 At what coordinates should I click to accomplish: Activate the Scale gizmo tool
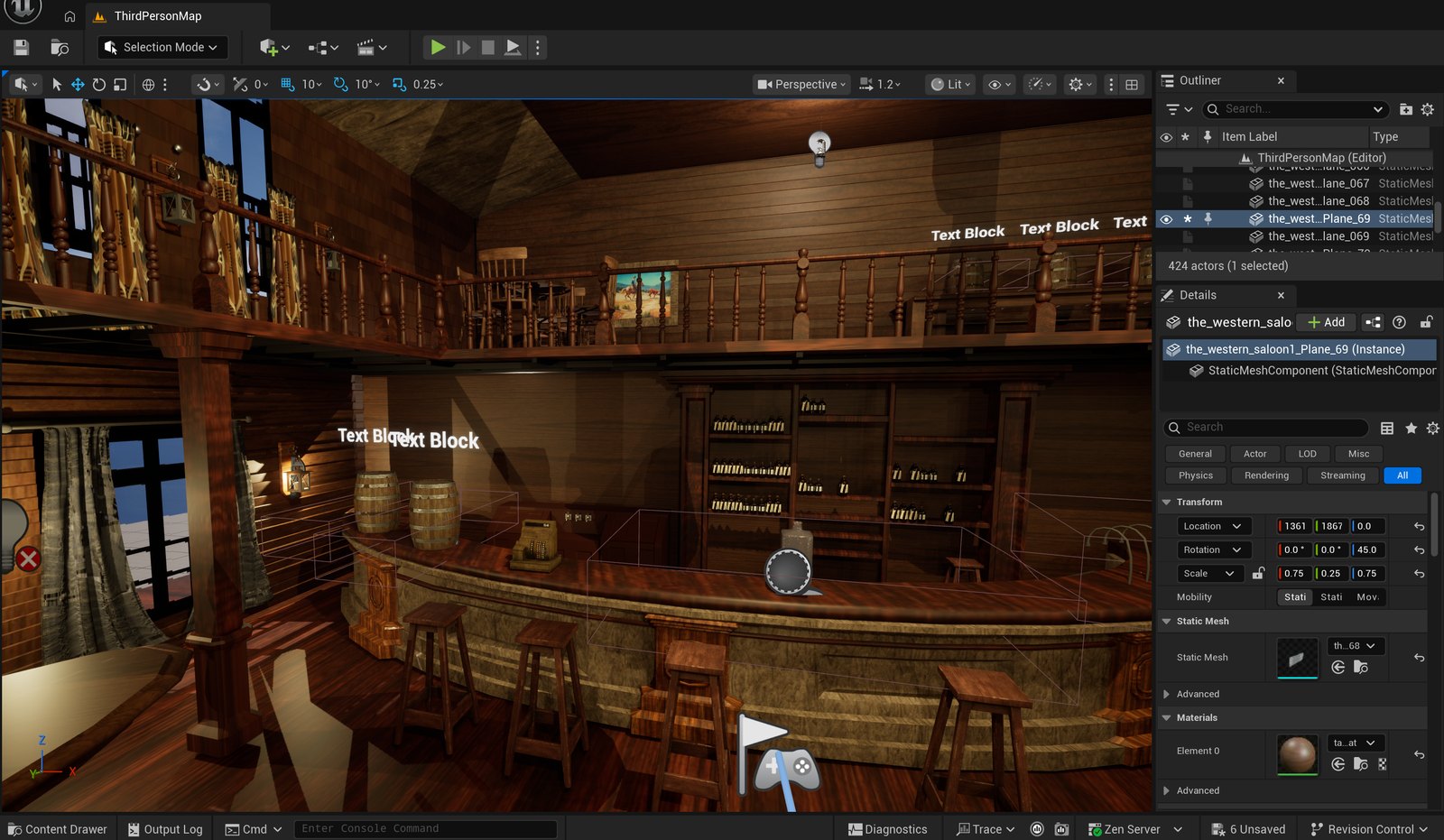point(119,84)
